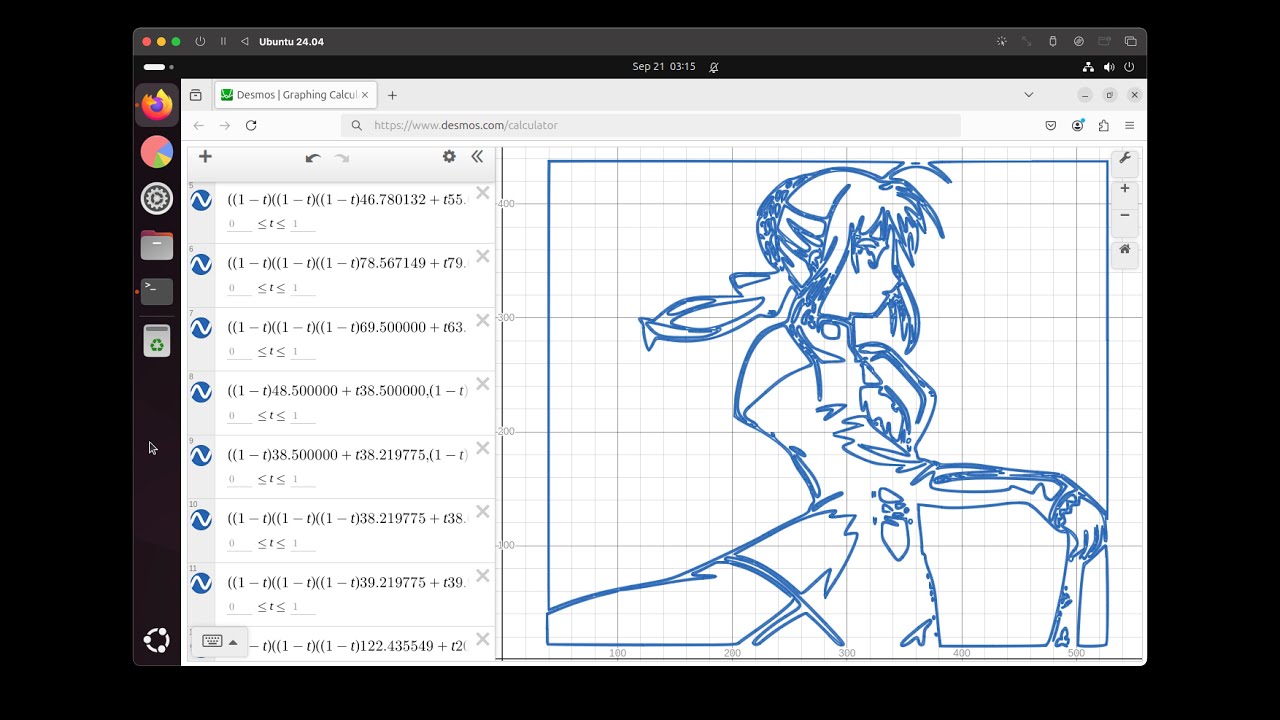The image size is (1280, 720).
Task: Open Ubuntu Show Applications launcher
Action: pyautogui.click(x=157, y=640)
